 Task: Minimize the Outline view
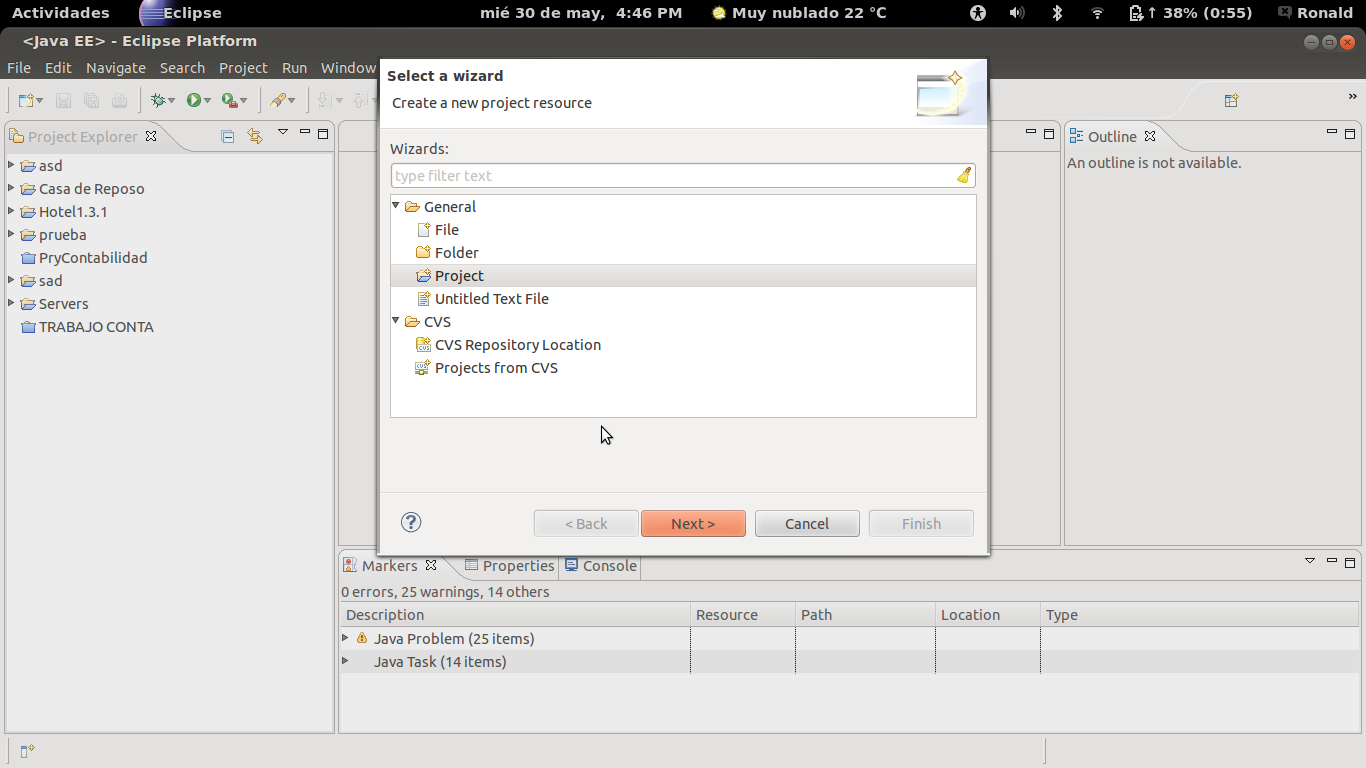click(1332, 132)
